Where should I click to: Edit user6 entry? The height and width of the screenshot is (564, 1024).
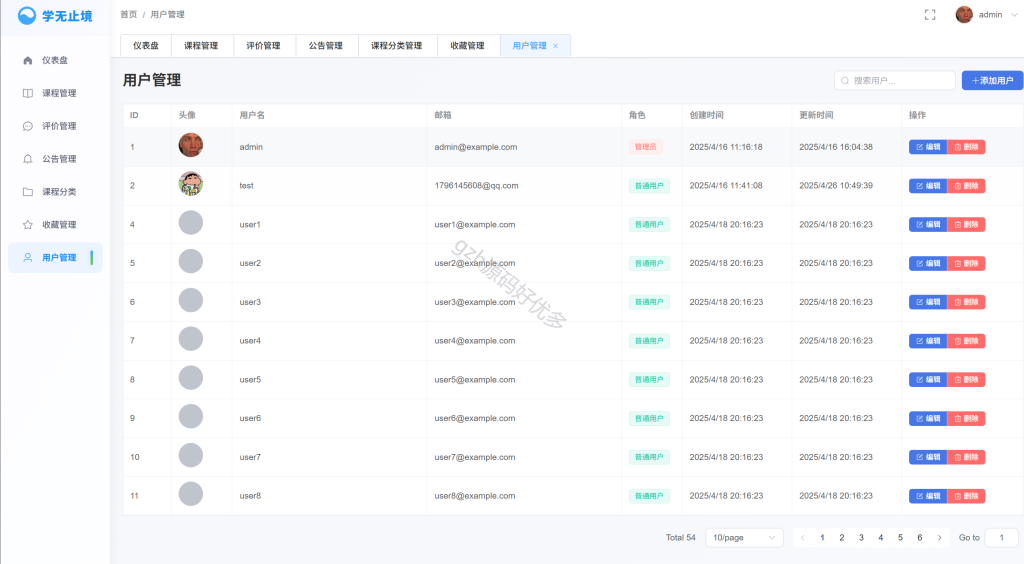point(927,418)
